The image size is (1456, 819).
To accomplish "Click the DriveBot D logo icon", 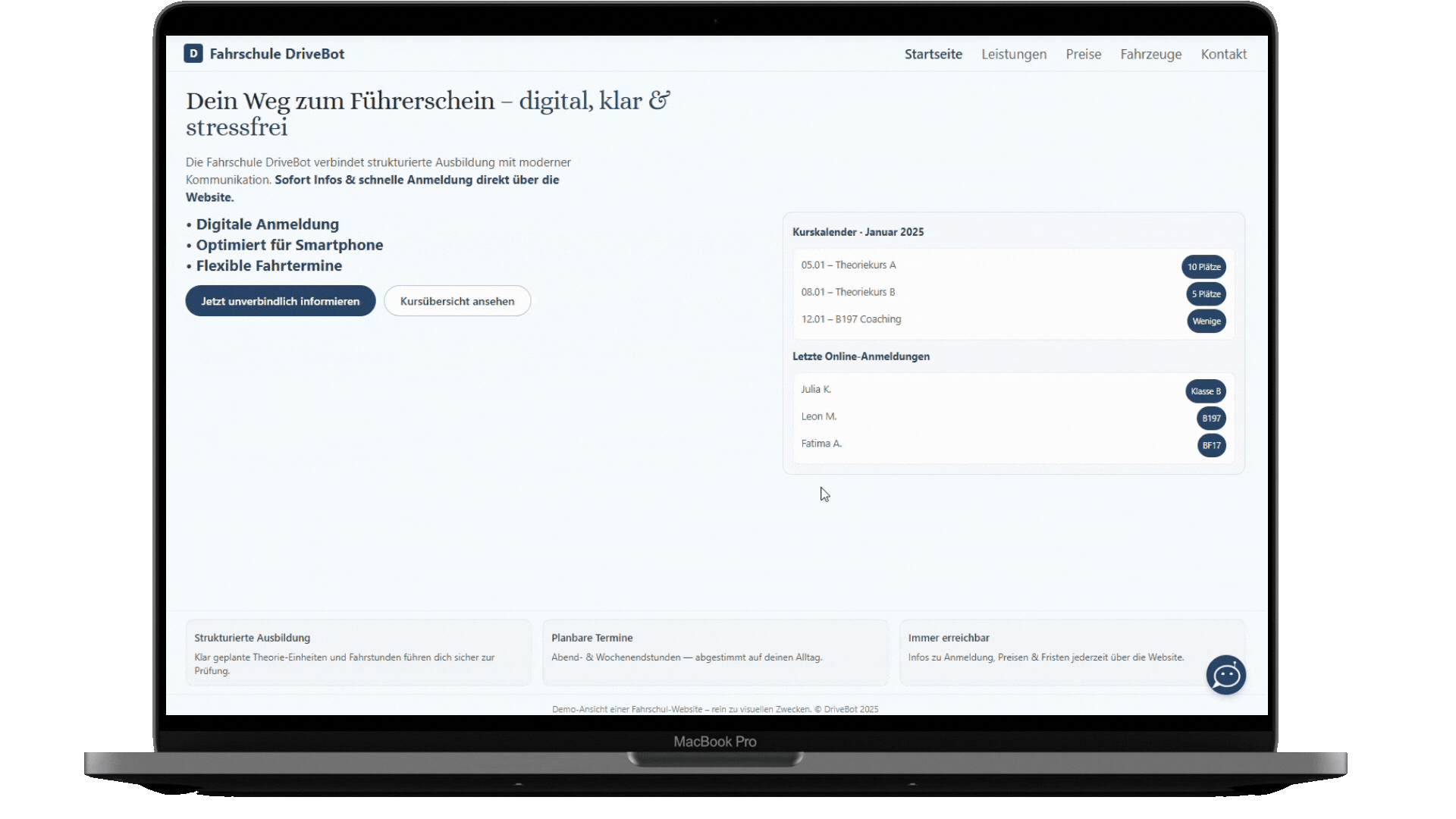I will pos(193,53).
